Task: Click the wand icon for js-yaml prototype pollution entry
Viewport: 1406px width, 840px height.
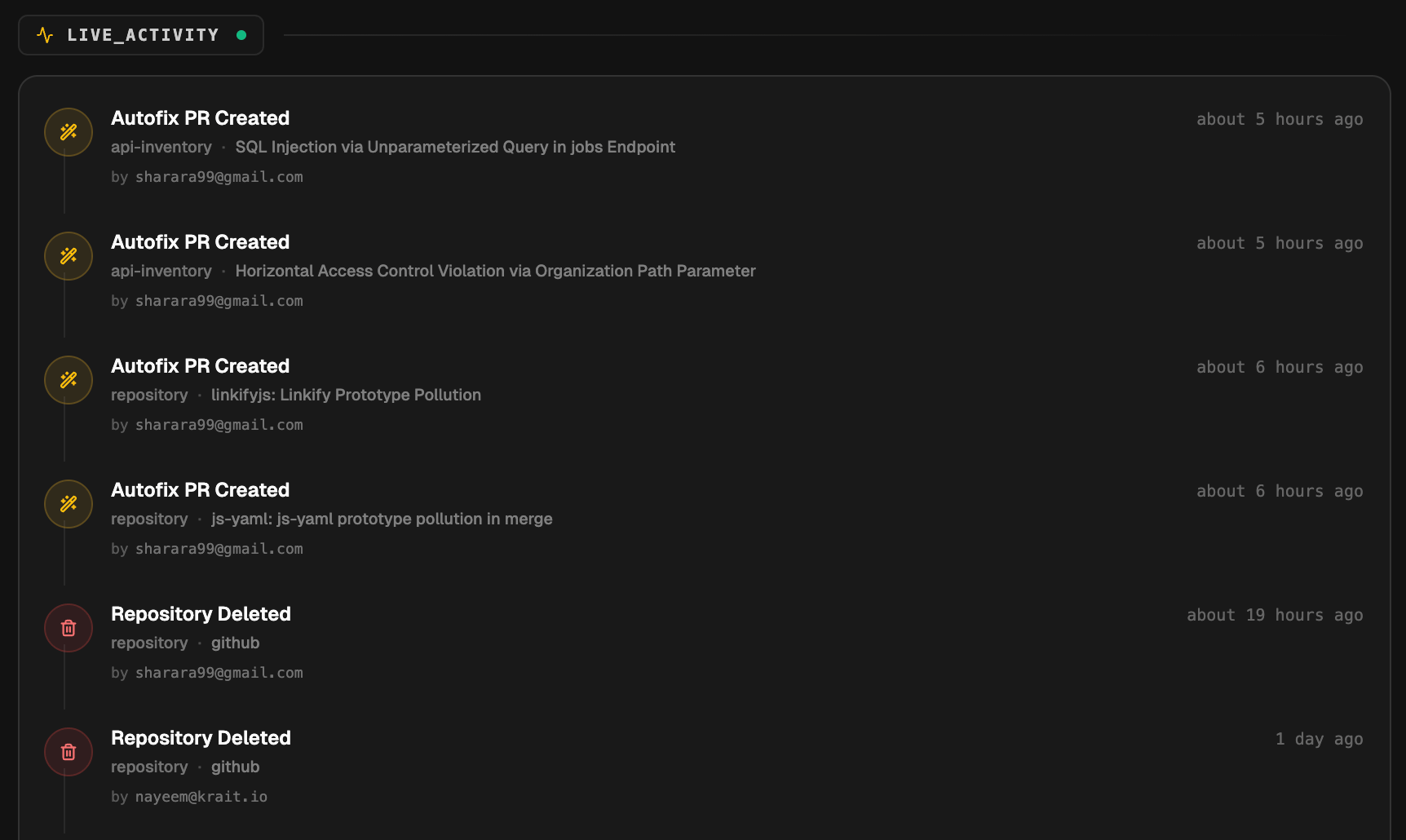Action: [69, 504]
